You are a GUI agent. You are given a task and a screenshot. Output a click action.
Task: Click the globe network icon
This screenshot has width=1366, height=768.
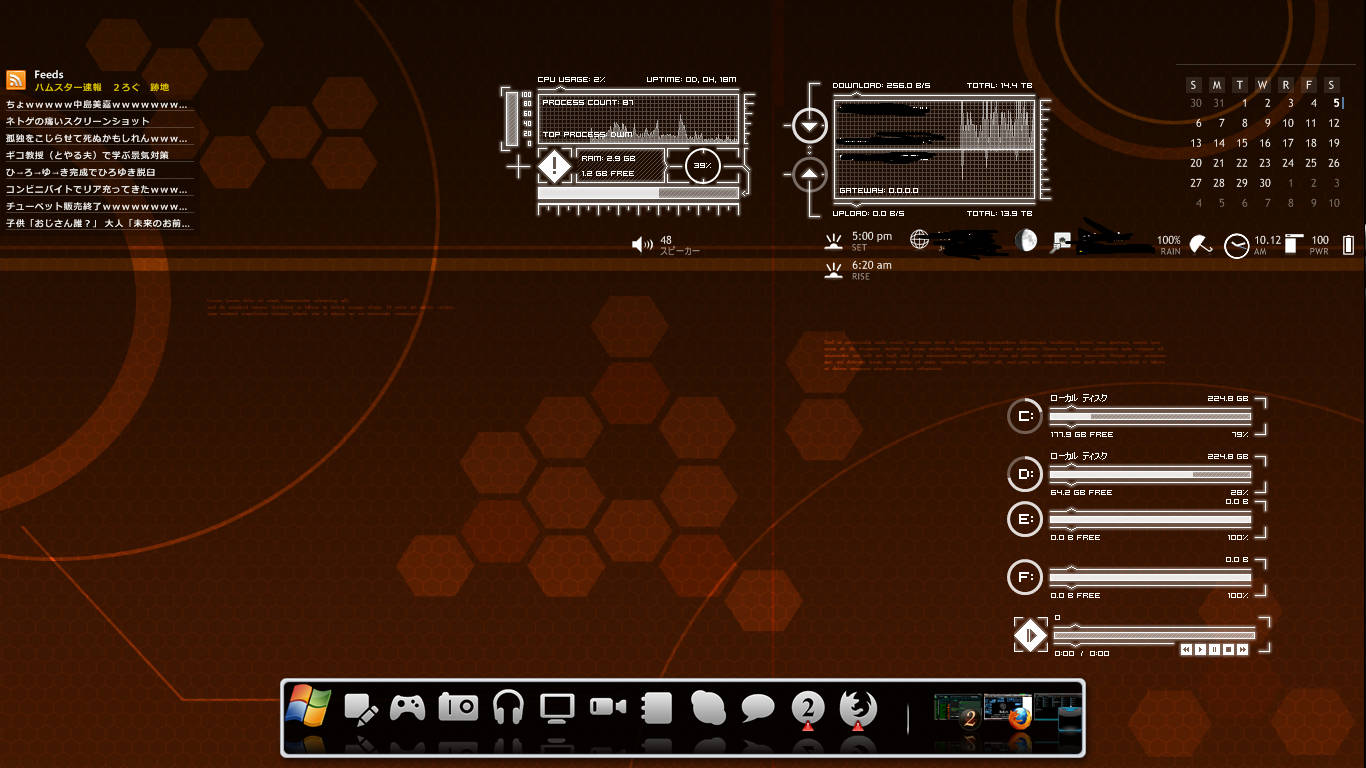(920, 239)
